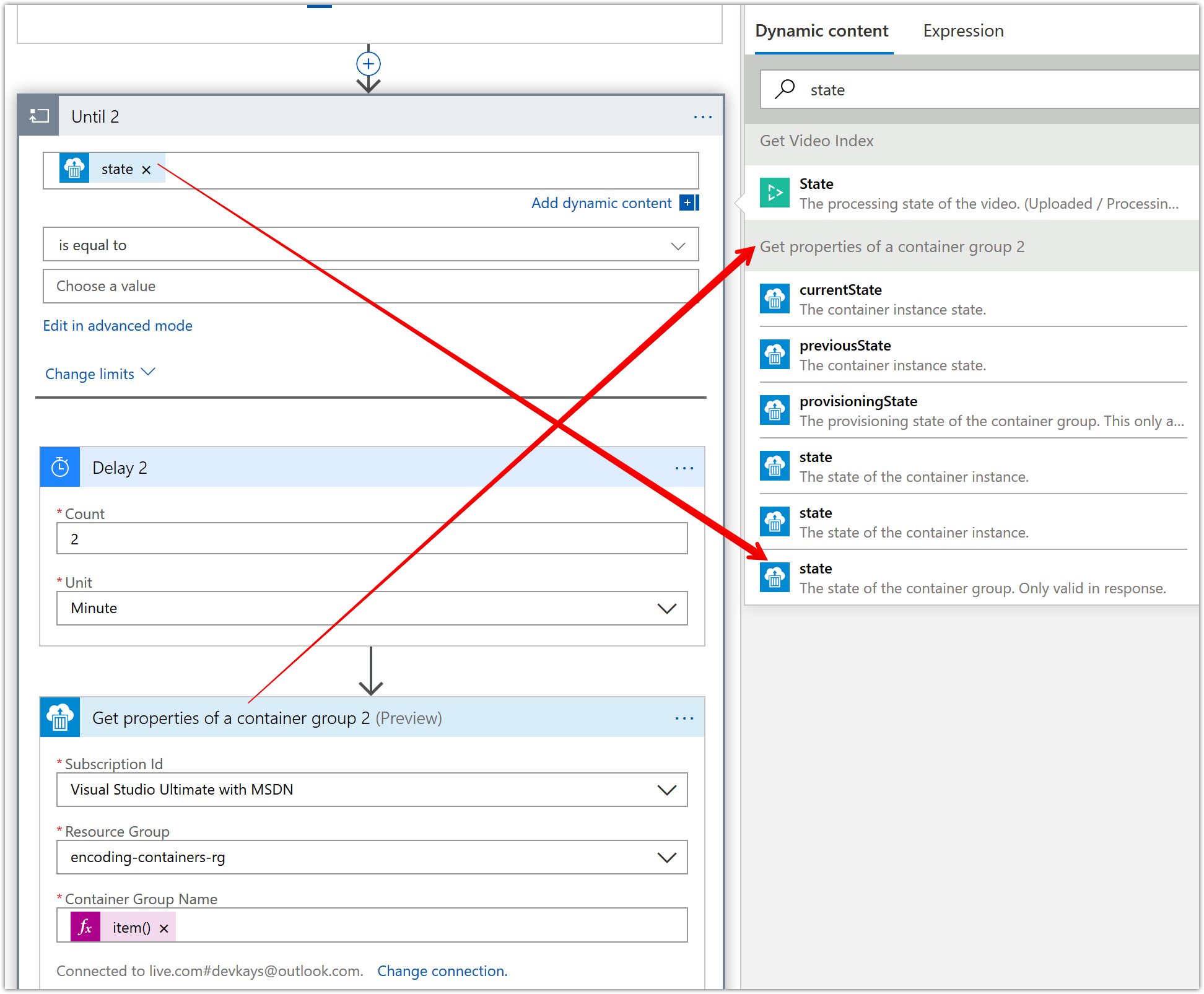
Task: Open the Until 2 ellipsis menu
Action: (703, 116)
